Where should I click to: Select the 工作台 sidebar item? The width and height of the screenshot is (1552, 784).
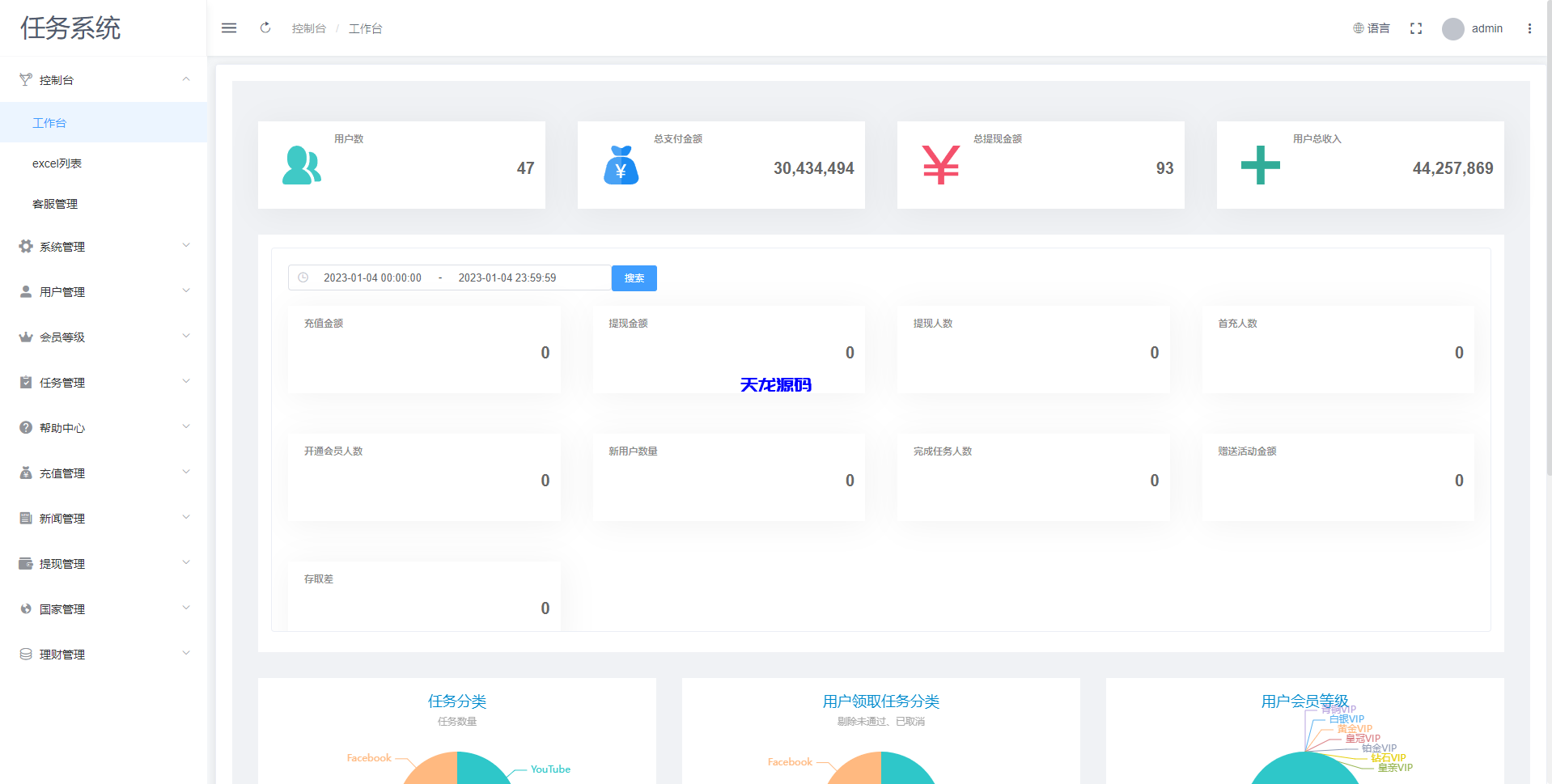tap(104, 122)
